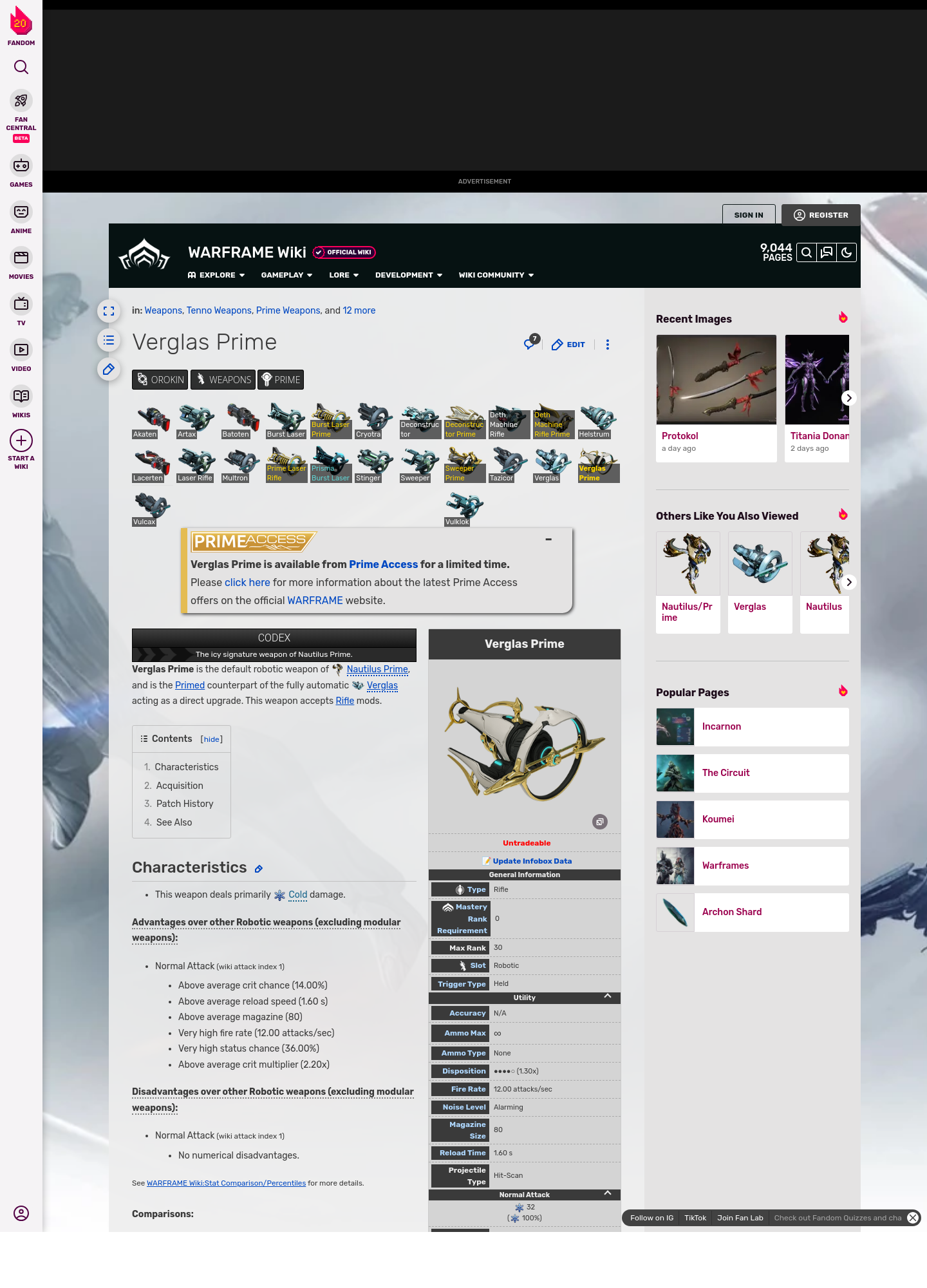Open the Prime Access link
The image size is (927, 1288).
tap(384, 564)
